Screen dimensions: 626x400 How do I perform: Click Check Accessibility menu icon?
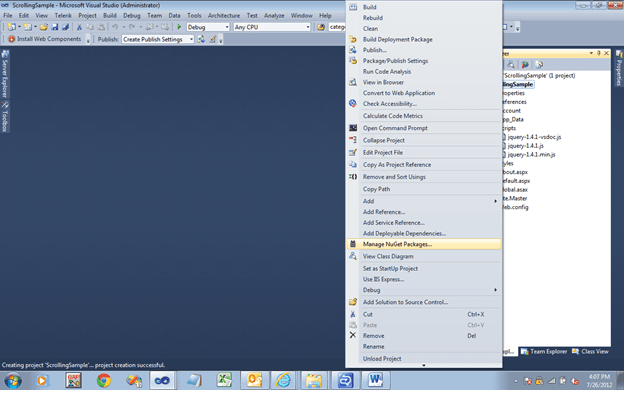tap(353, 103)
